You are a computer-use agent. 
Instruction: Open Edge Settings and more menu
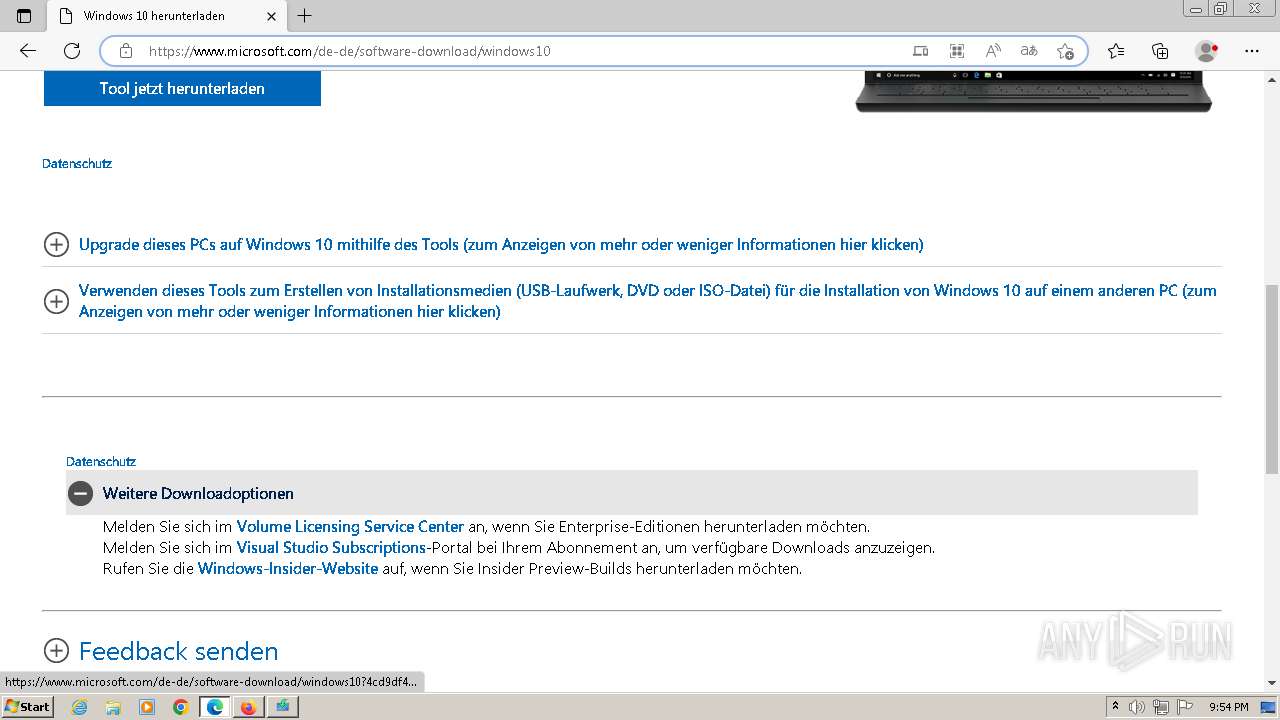click(1251, 51)
